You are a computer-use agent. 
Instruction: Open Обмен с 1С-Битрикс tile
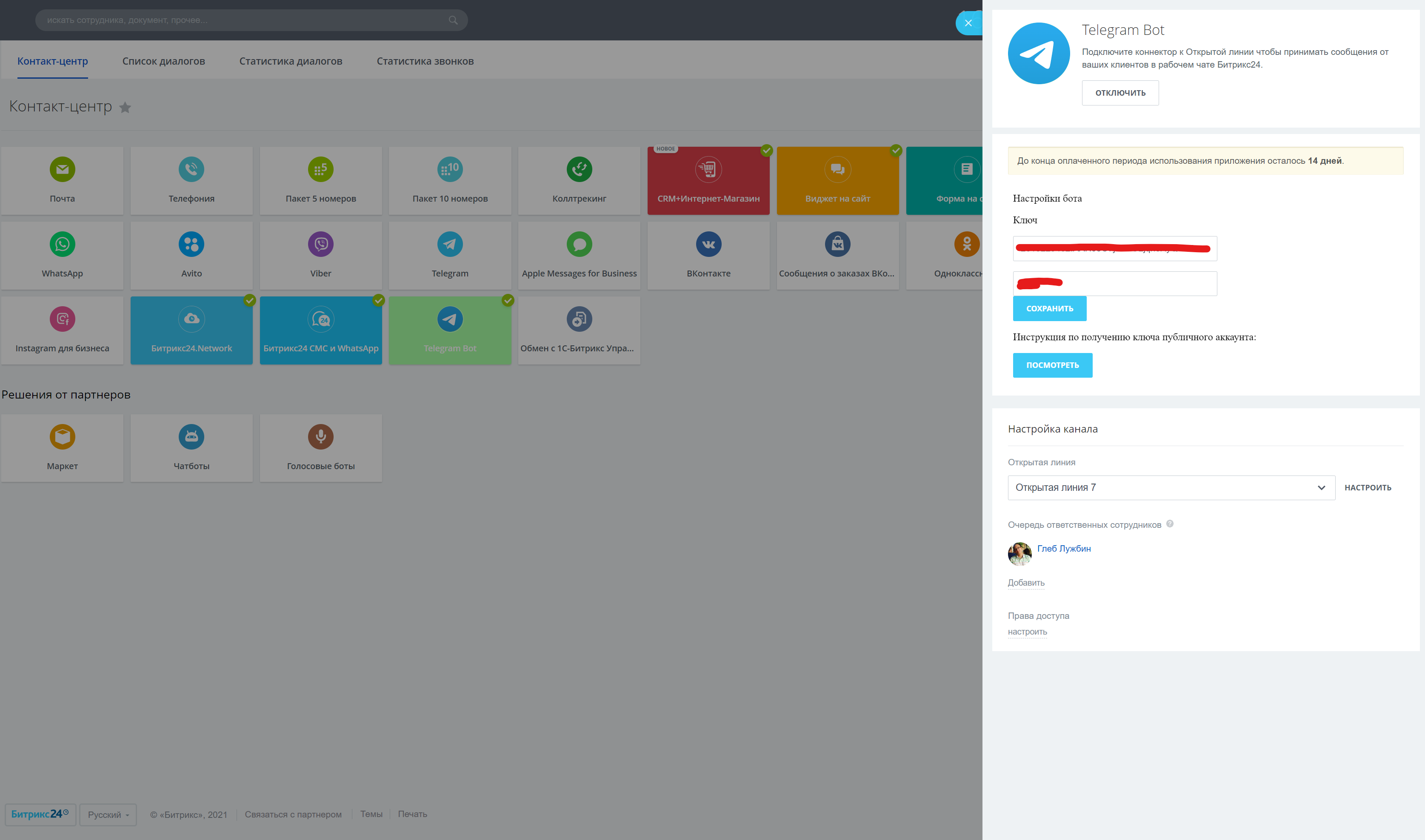point(579,330)
